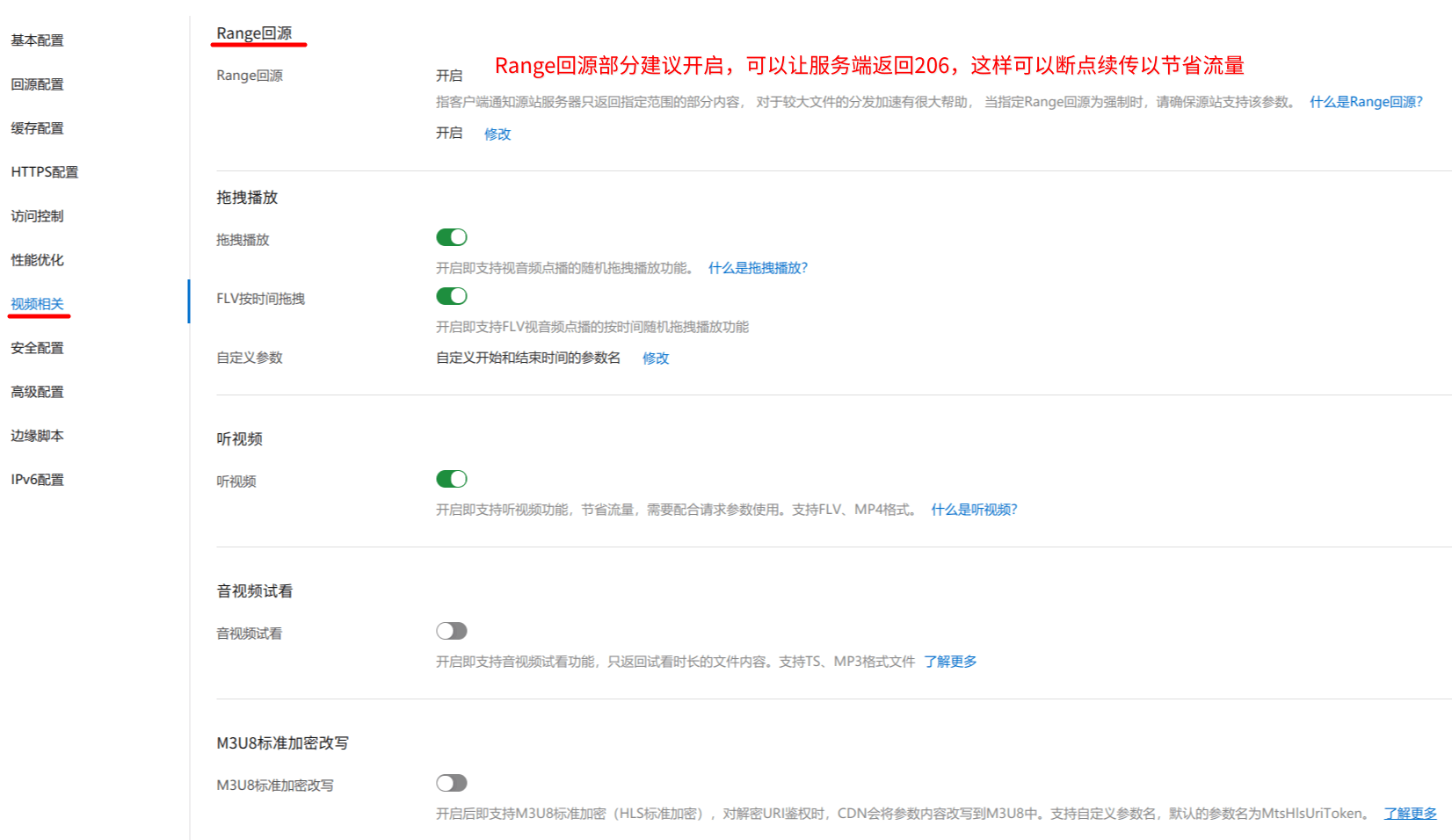This screenshot has height=840, width=1452.
Task: Open 基本配置 in the sidebar
Action: pos(37,40)
